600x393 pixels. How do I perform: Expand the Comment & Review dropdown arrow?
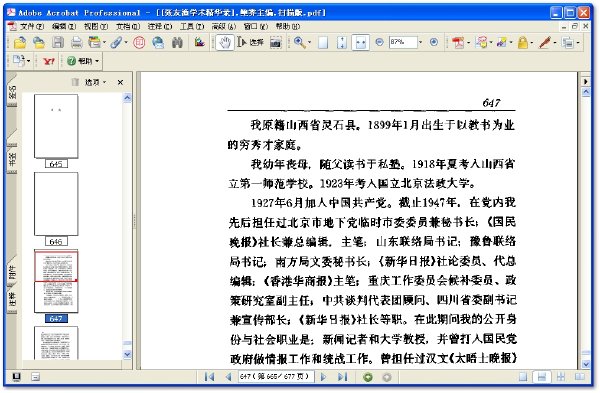click(x=491, y=42)
